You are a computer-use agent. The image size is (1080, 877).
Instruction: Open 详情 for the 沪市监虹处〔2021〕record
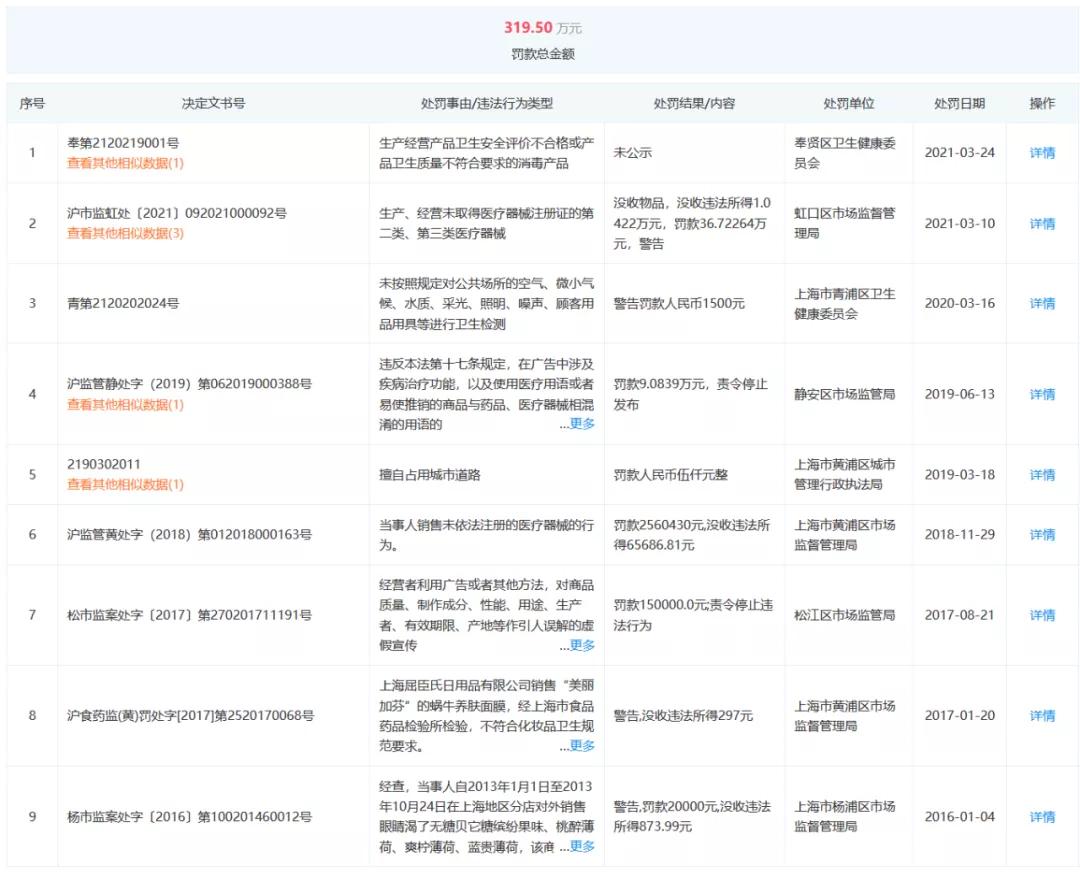tap(1041, 222)
